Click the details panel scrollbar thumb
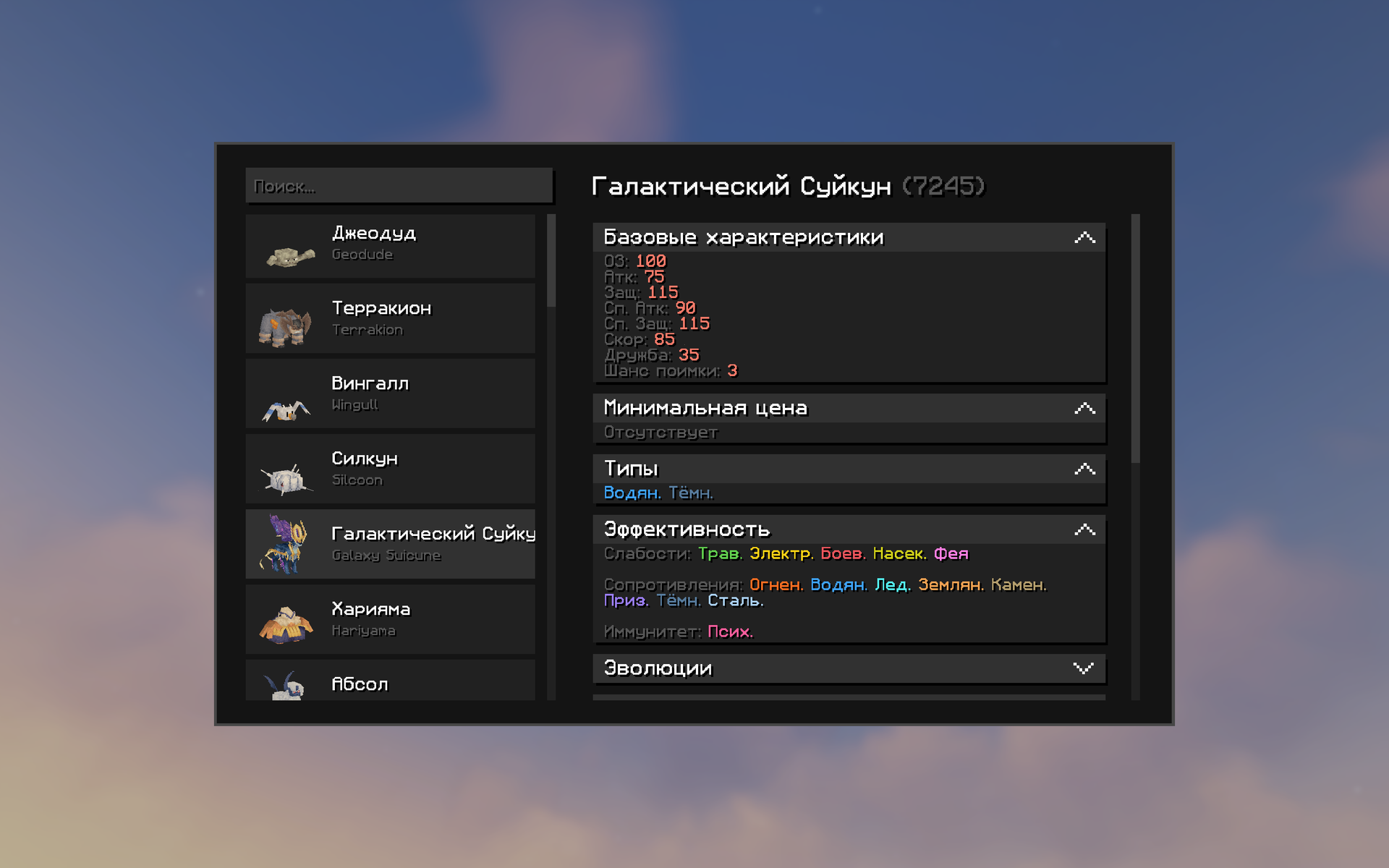The width and height of the screenshot is (1389, 868). [1135, 339]
